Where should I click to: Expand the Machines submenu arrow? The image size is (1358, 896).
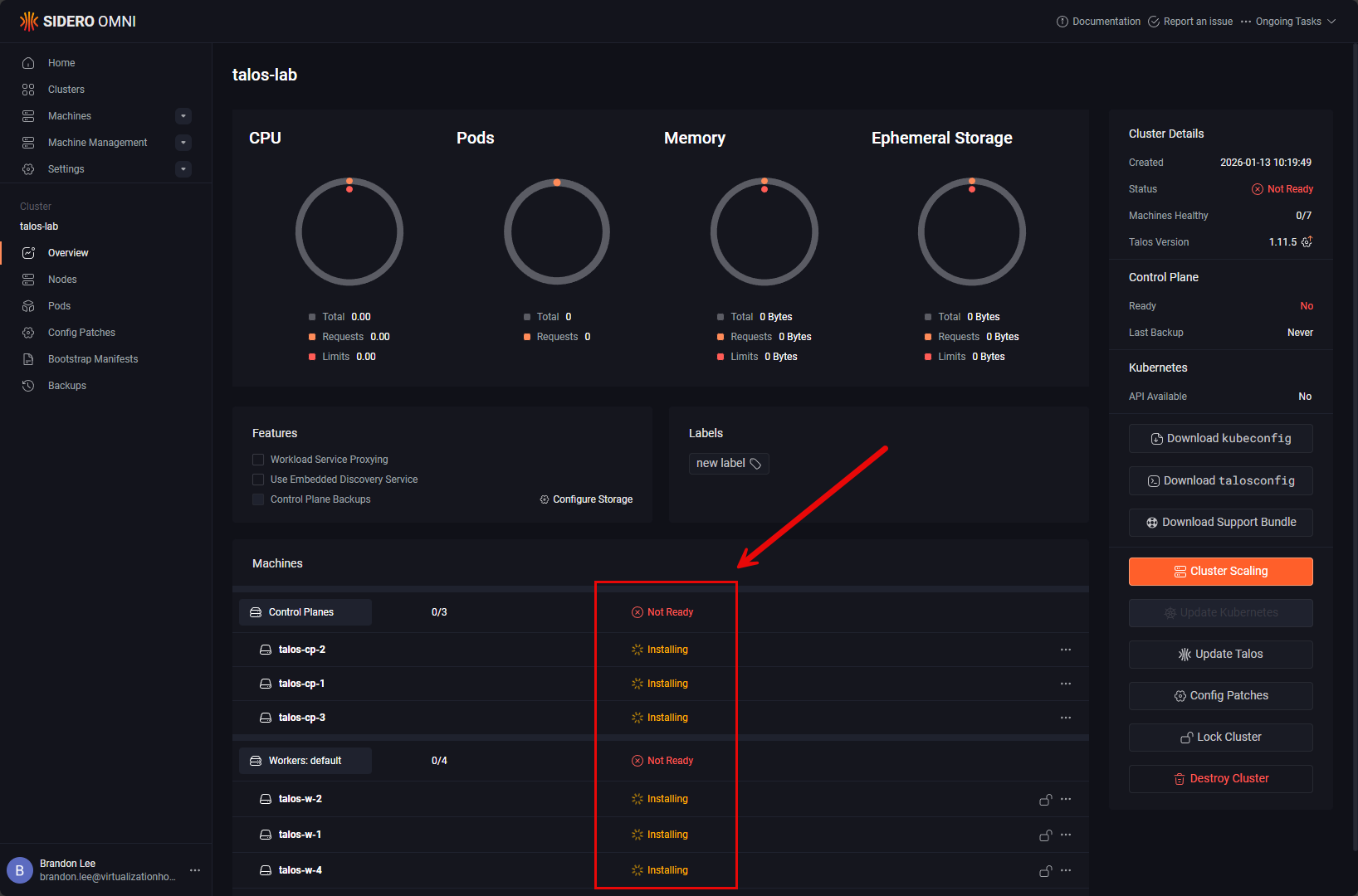[x=183, y=116]
